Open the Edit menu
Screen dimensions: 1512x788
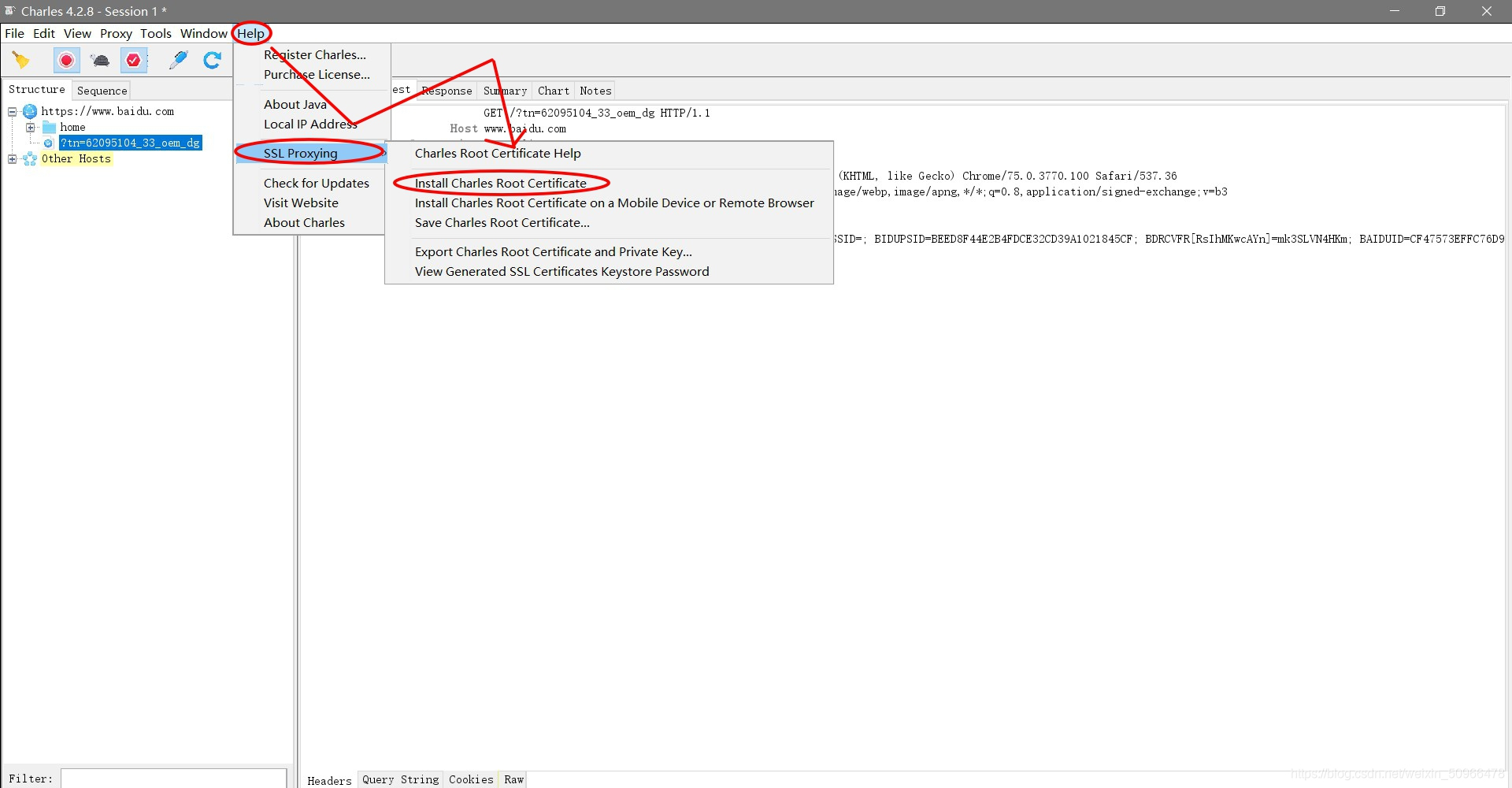pyautogui.click(x=44, y=33)
